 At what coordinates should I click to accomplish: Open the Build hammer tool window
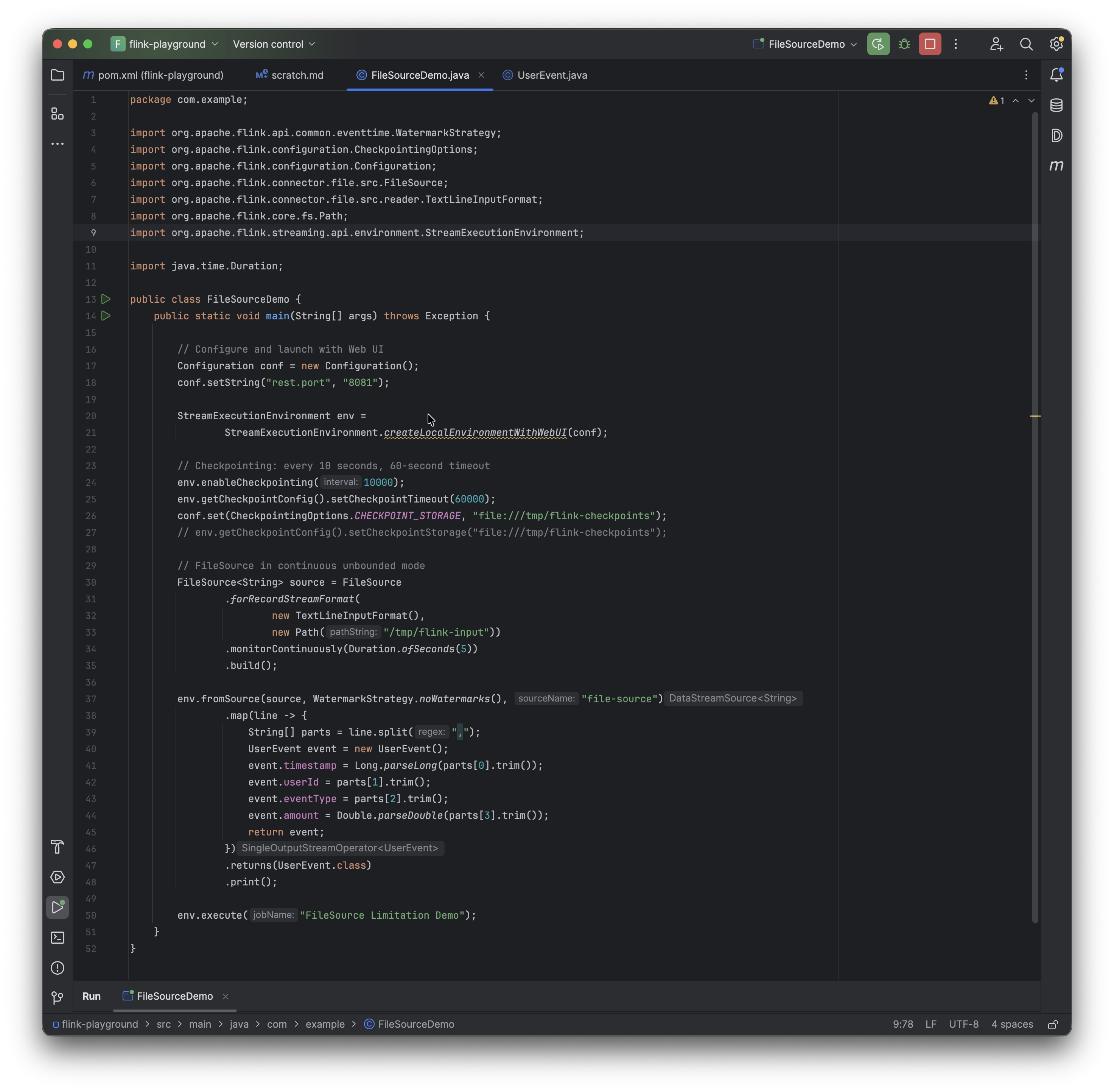click(x=58, y=846)
